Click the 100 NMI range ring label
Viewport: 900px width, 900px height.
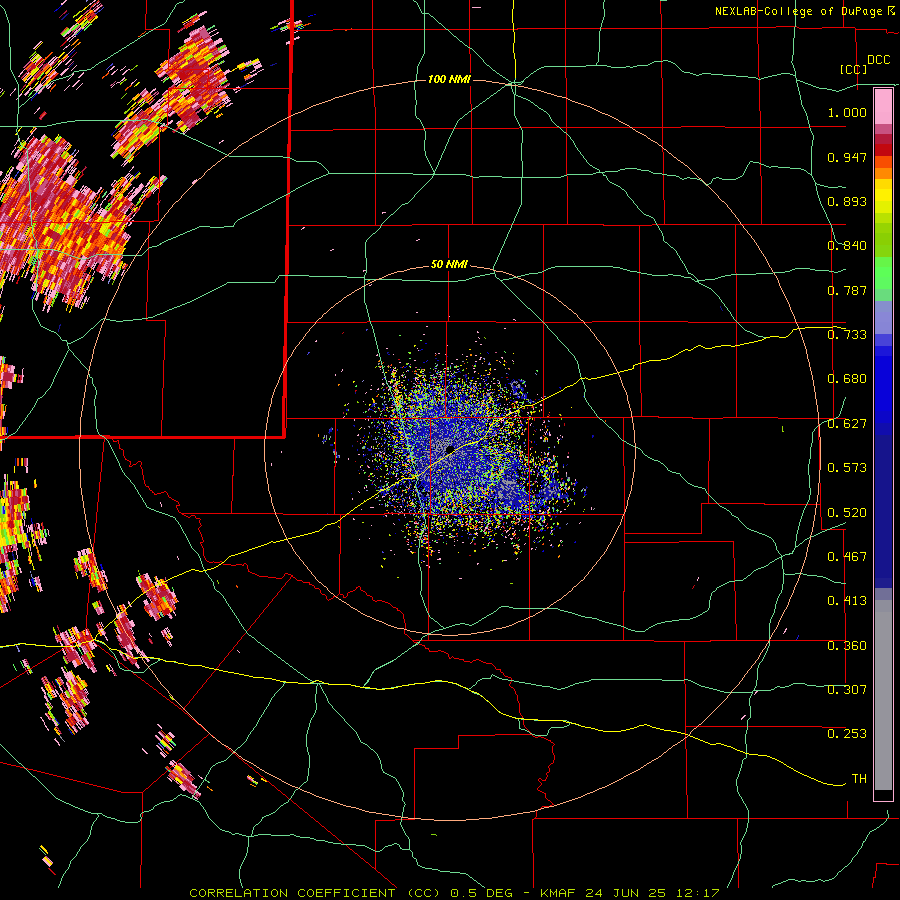point(449,79)
